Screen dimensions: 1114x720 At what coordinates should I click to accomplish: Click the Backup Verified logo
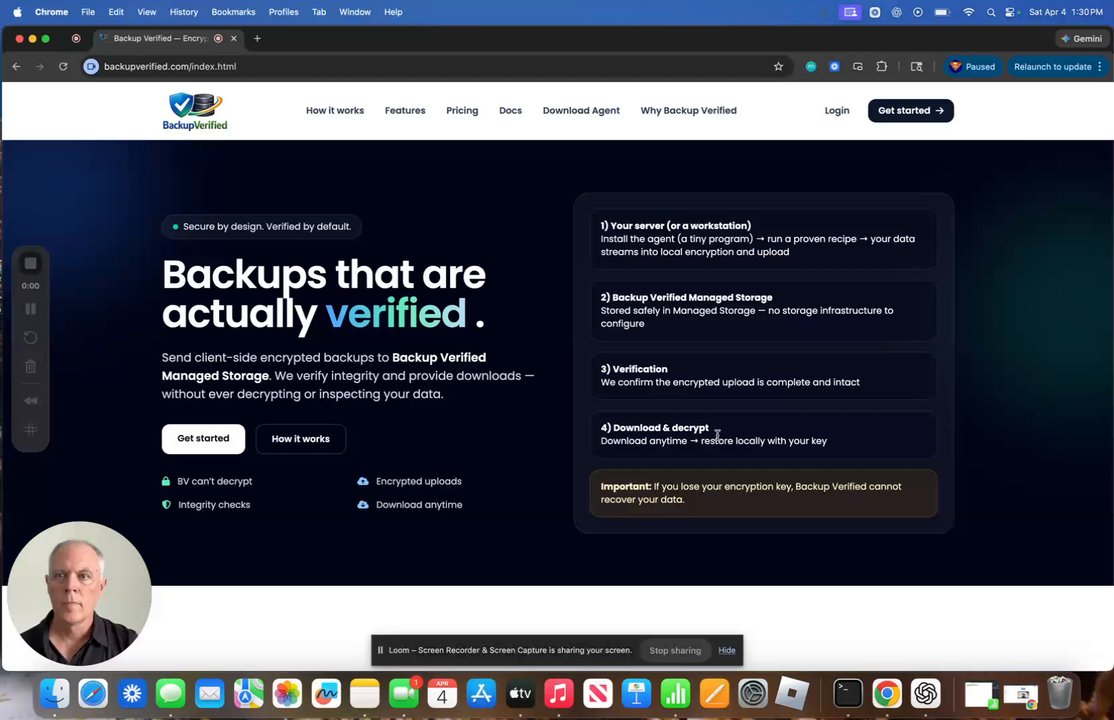195,111
